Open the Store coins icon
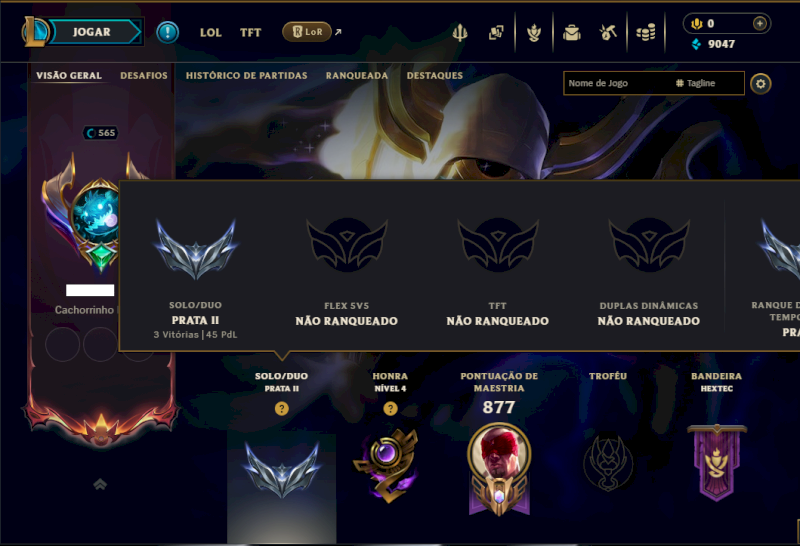 645,33
